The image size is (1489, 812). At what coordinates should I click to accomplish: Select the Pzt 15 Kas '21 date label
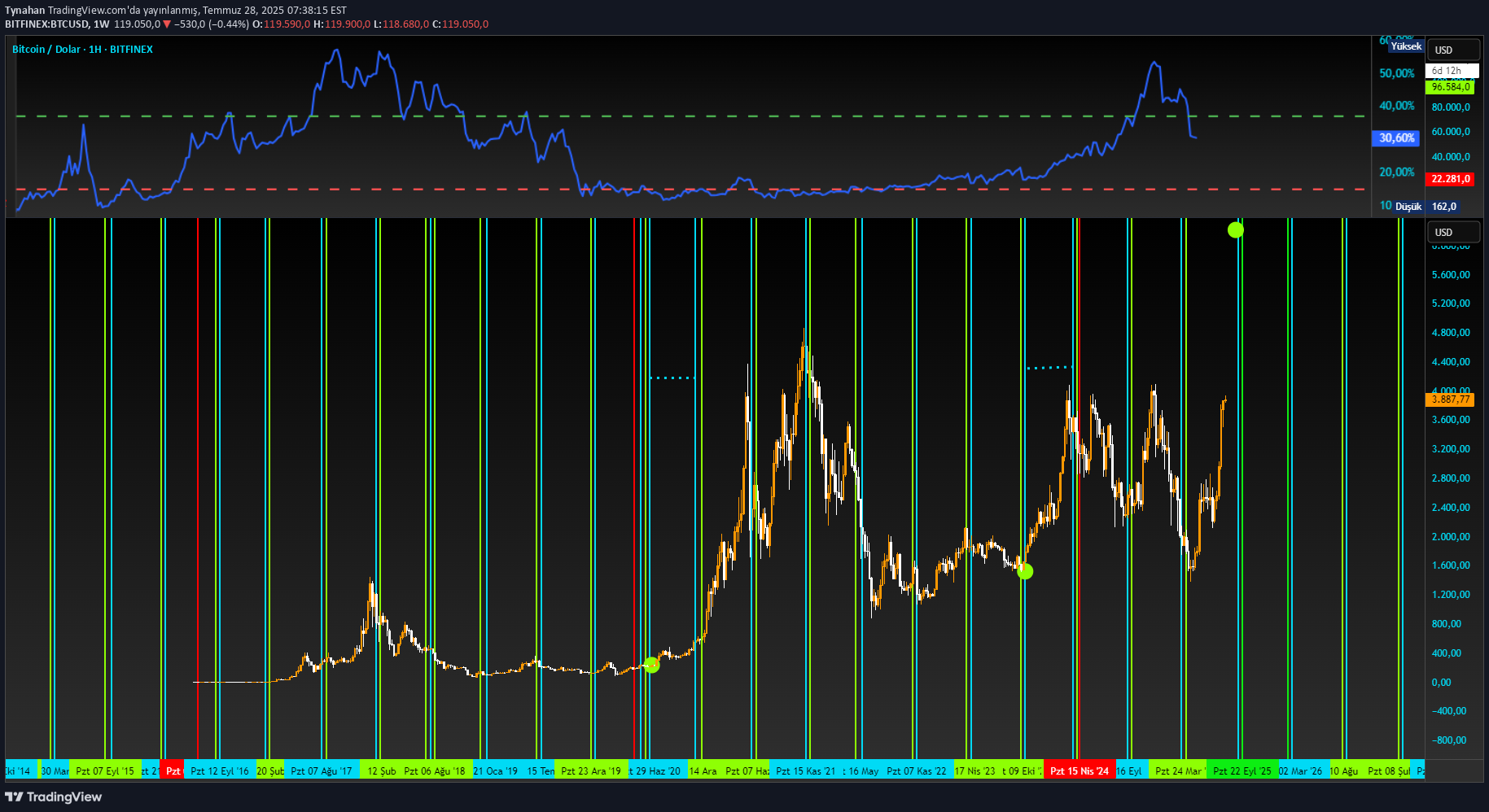point(805,771)
